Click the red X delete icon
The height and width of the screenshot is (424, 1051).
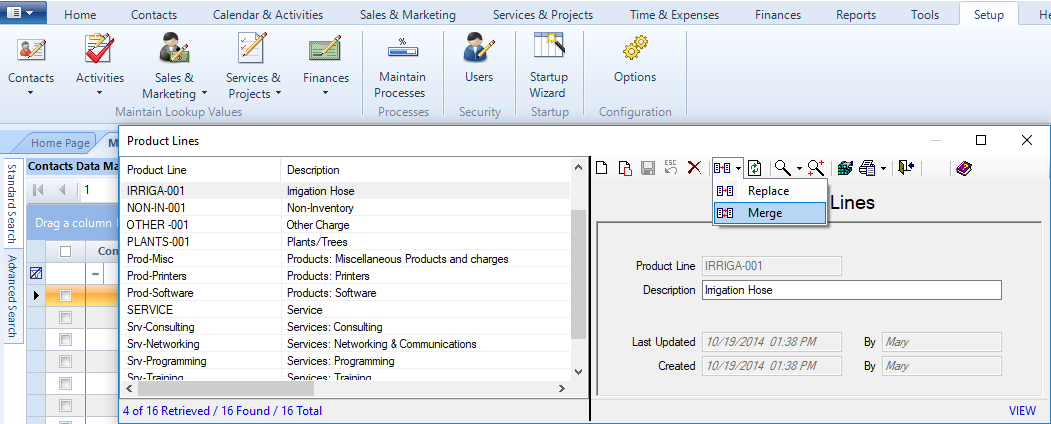coord(693,168)
